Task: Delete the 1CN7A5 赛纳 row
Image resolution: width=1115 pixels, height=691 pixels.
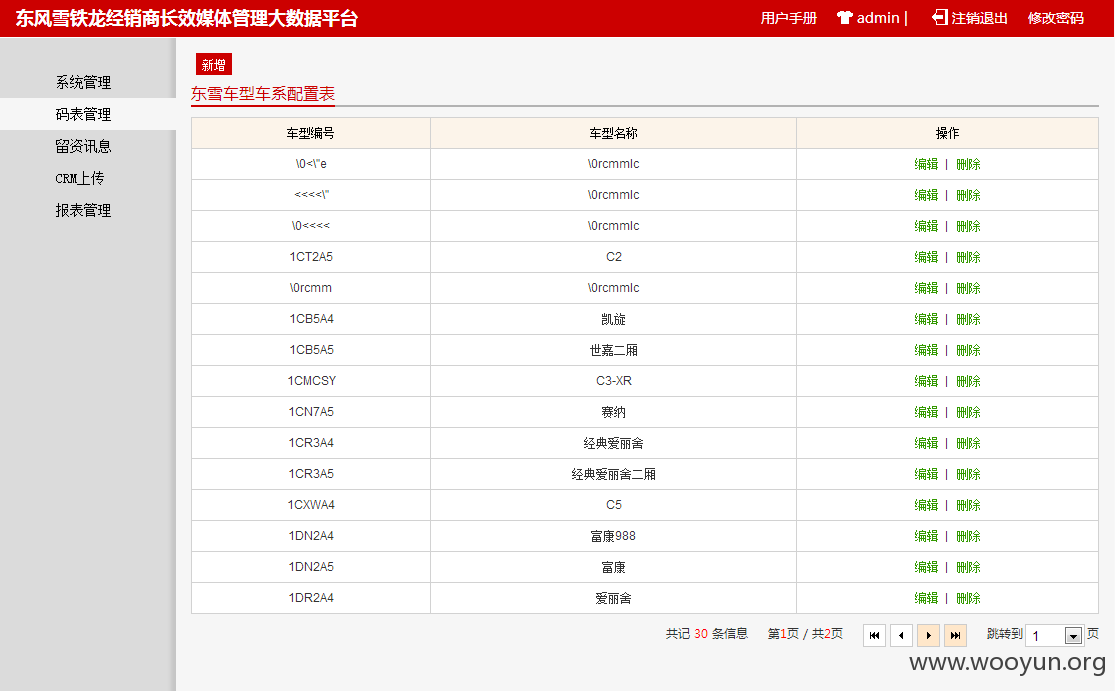Action: (x=968, y=412)
